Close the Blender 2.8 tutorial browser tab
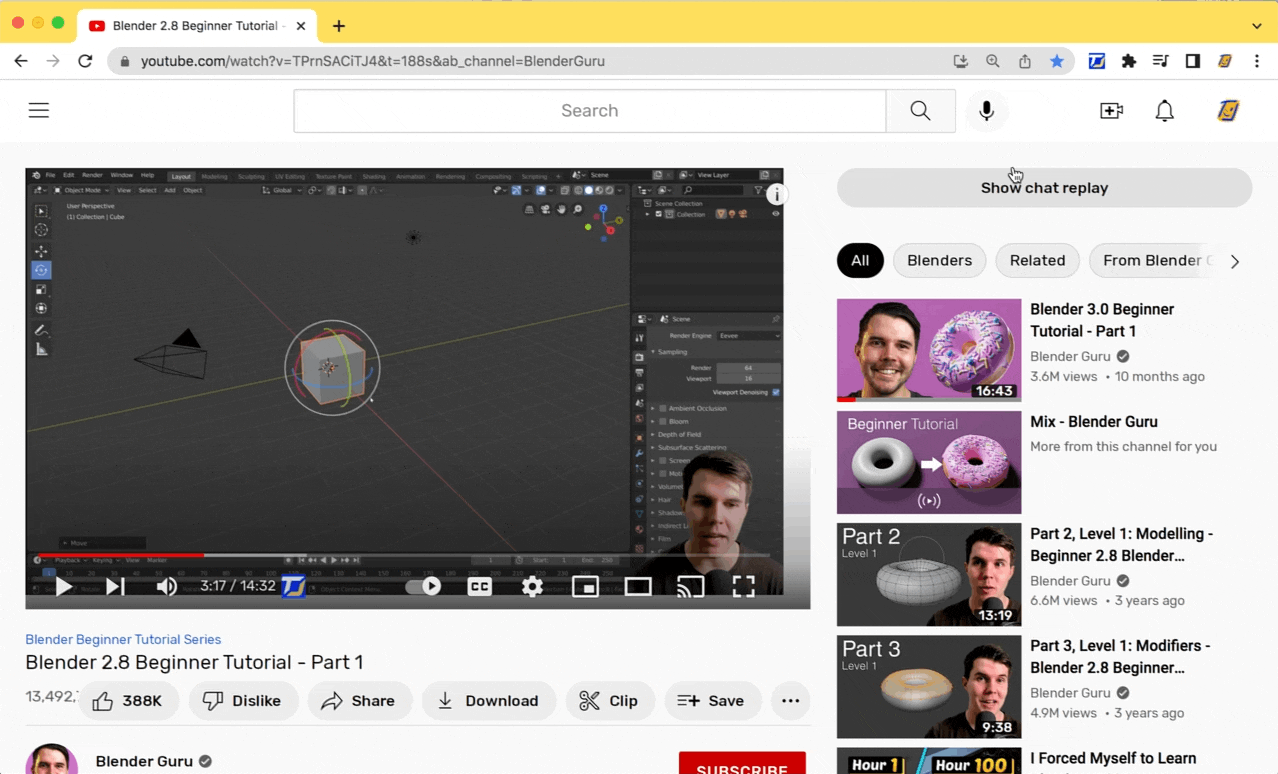The image size is (1278, 774). point(301,26)
